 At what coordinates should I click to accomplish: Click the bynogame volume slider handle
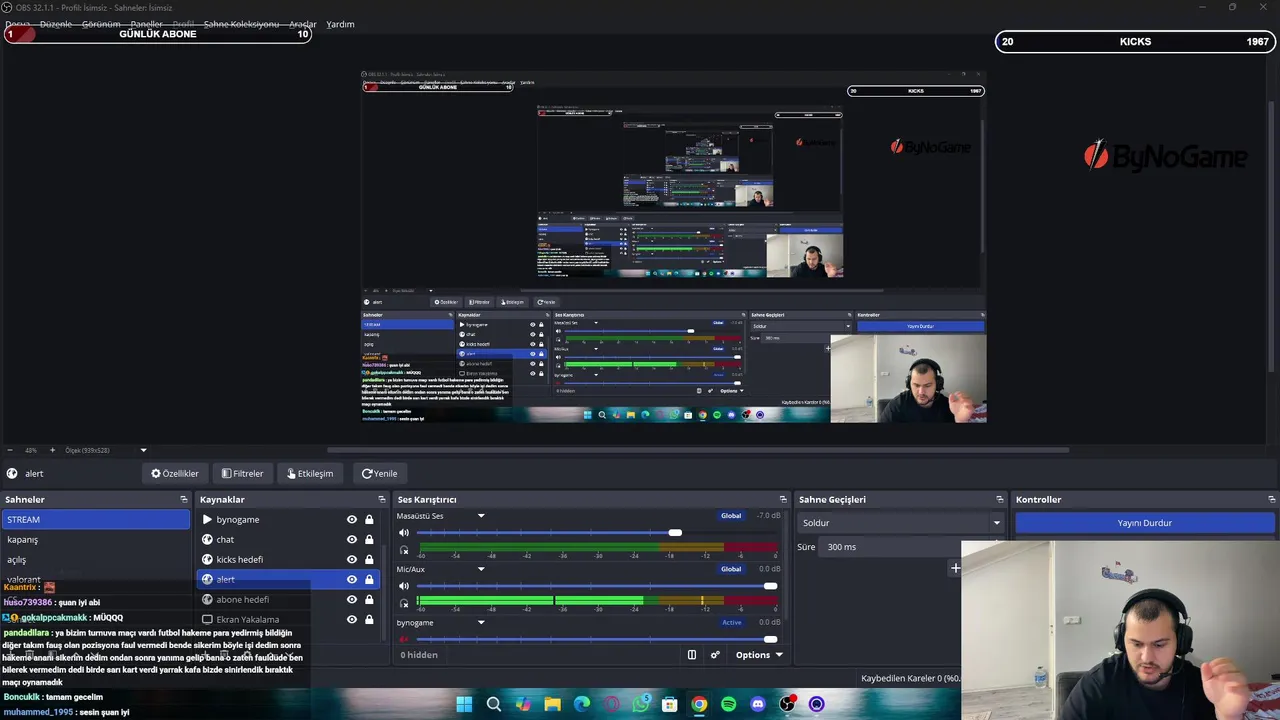pyautogui.click(x=770, y=639)
